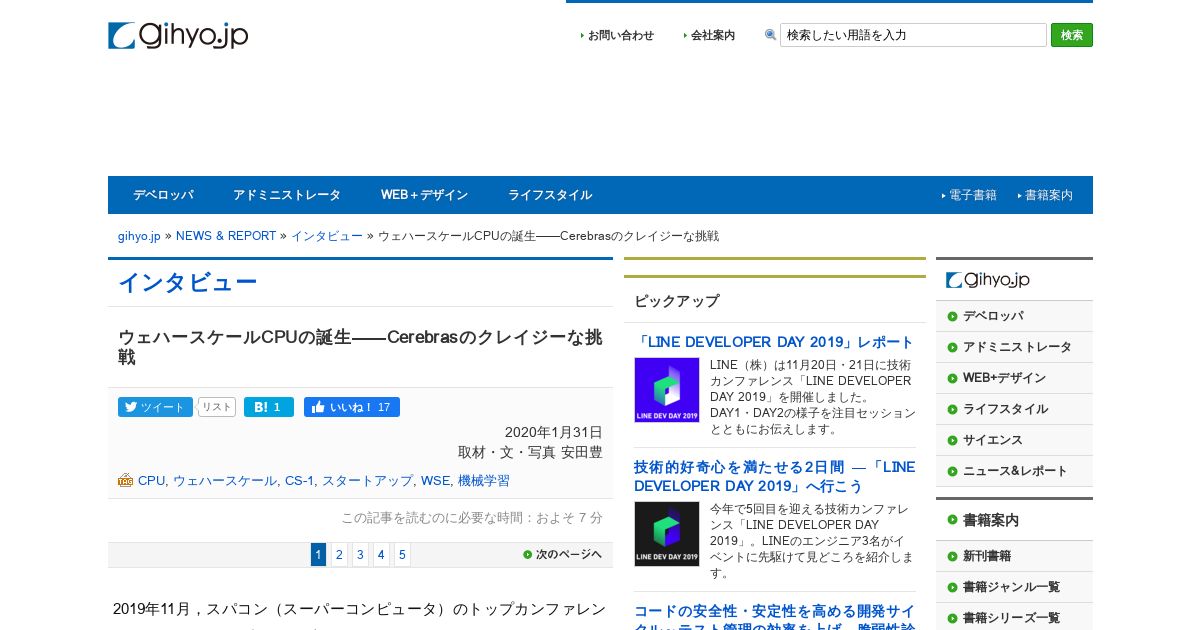1200x630 pixels.
Task: Open 書籍シリーズ一覧 in sidebar
Action: click(1011, 618)
